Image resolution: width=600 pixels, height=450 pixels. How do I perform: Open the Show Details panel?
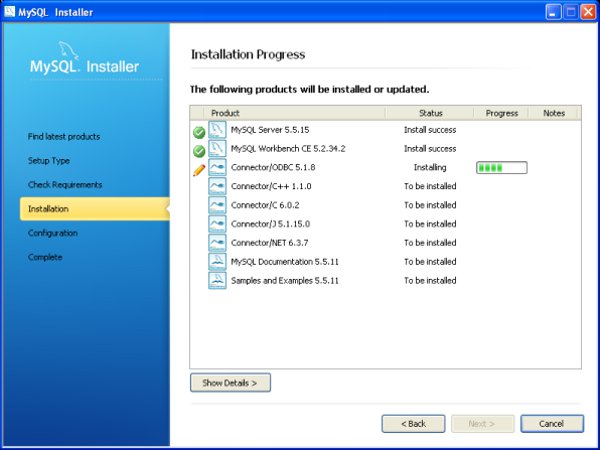230,383
